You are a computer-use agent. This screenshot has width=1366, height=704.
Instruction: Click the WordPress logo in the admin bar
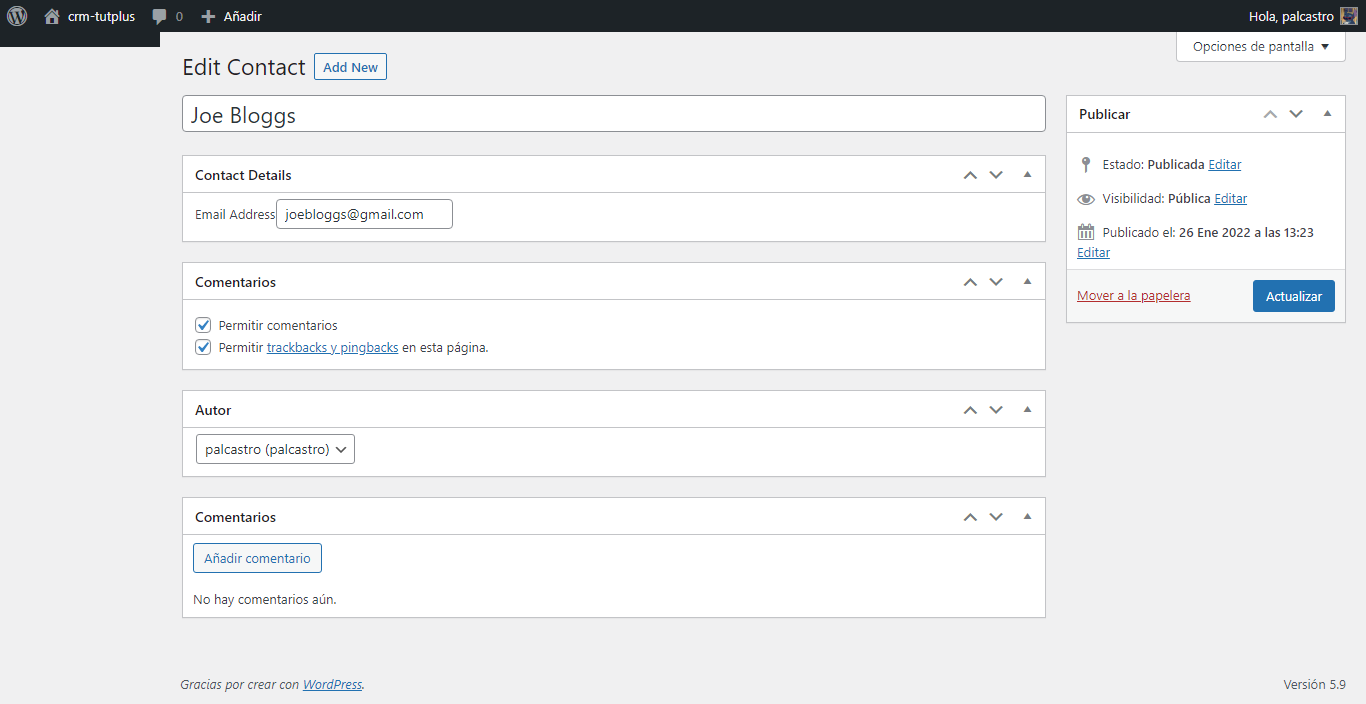click(x=17, y=16)
